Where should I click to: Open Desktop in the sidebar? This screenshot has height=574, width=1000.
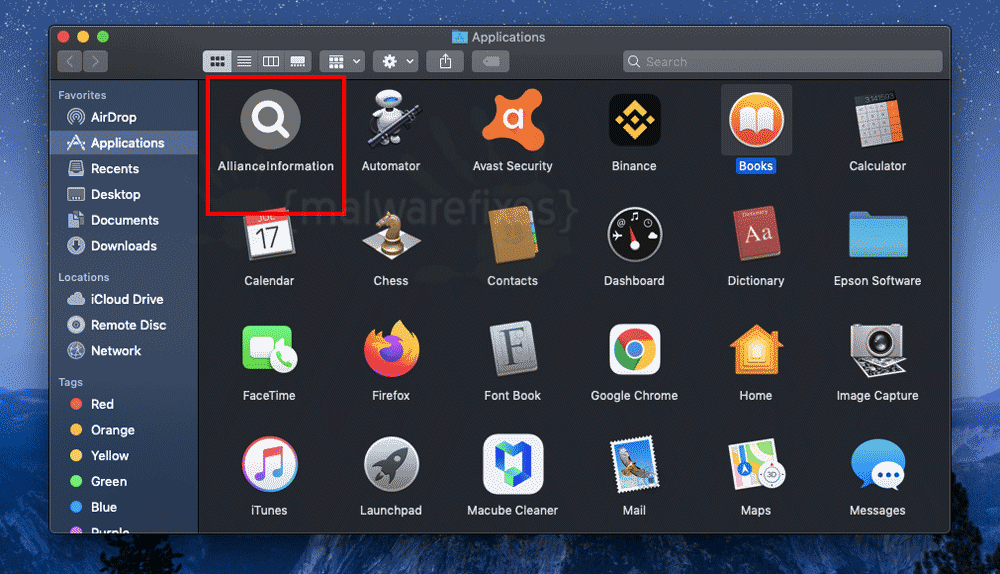(124, 195)
